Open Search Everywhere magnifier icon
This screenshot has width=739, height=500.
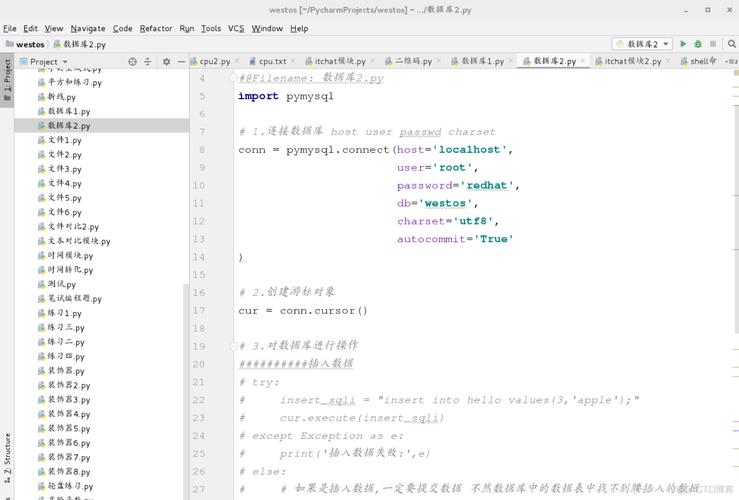tap(731, 44)
